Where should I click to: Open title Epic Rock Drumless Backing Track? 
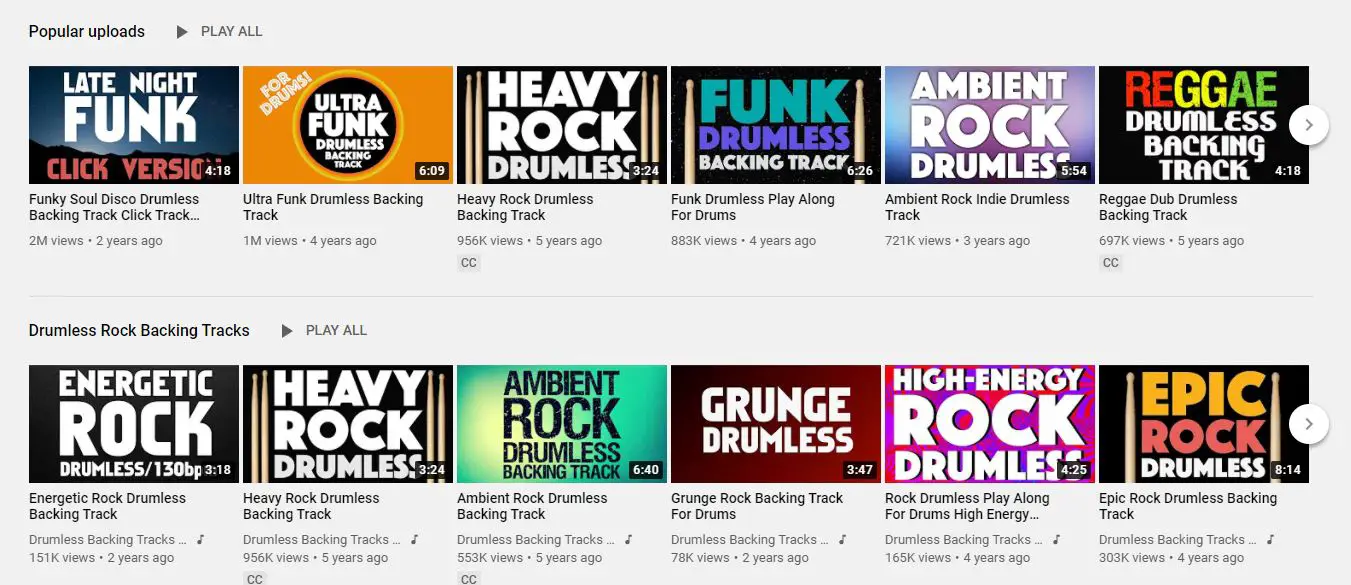pyautogui.click(x=1188, y=506)
